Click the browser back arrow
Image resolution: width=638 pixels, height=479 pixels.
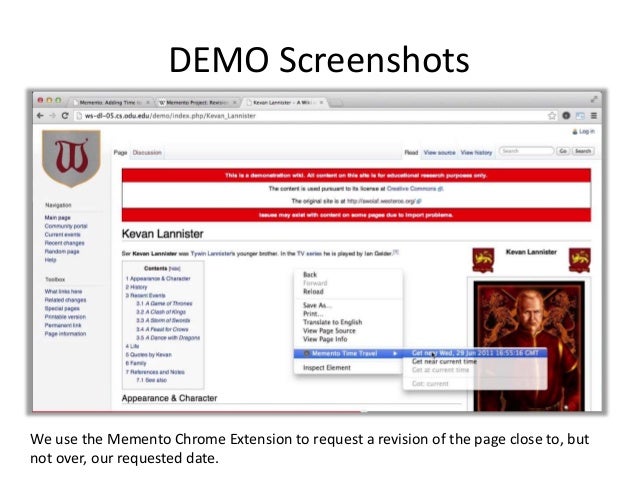click(x=40, y=116)
